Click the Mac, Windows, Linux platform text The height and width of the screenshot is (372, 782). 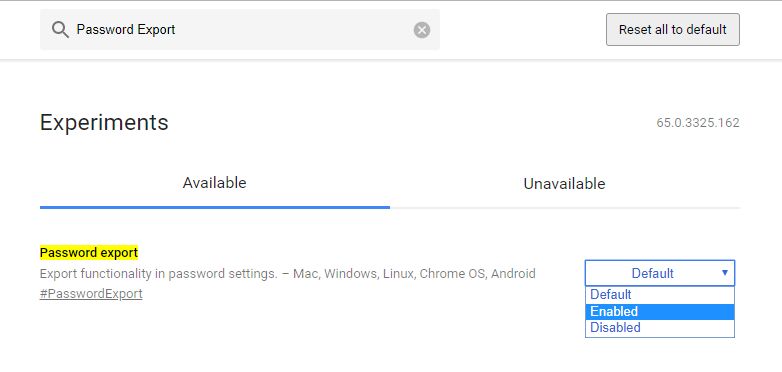tap(354, 274)
